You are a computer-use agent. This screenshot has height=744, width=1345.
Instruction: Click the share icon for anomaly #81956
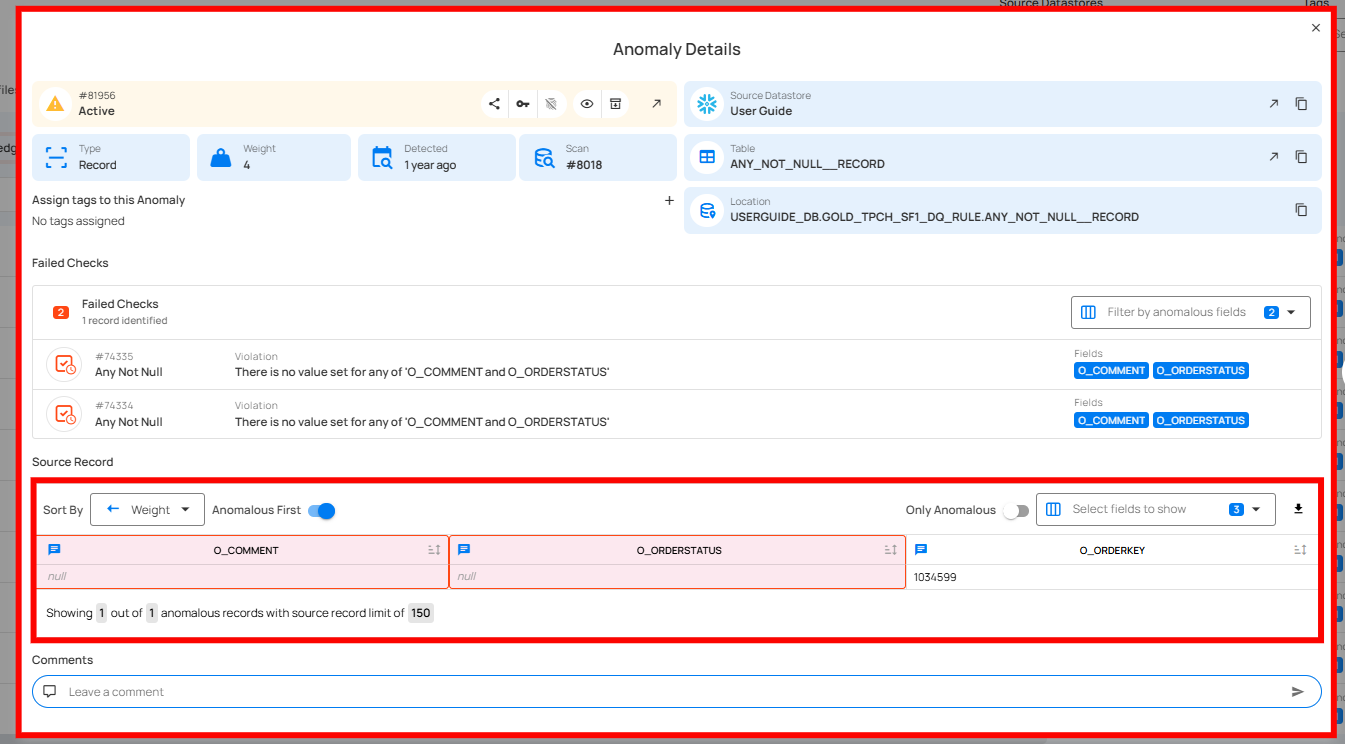tap(494, 104)
